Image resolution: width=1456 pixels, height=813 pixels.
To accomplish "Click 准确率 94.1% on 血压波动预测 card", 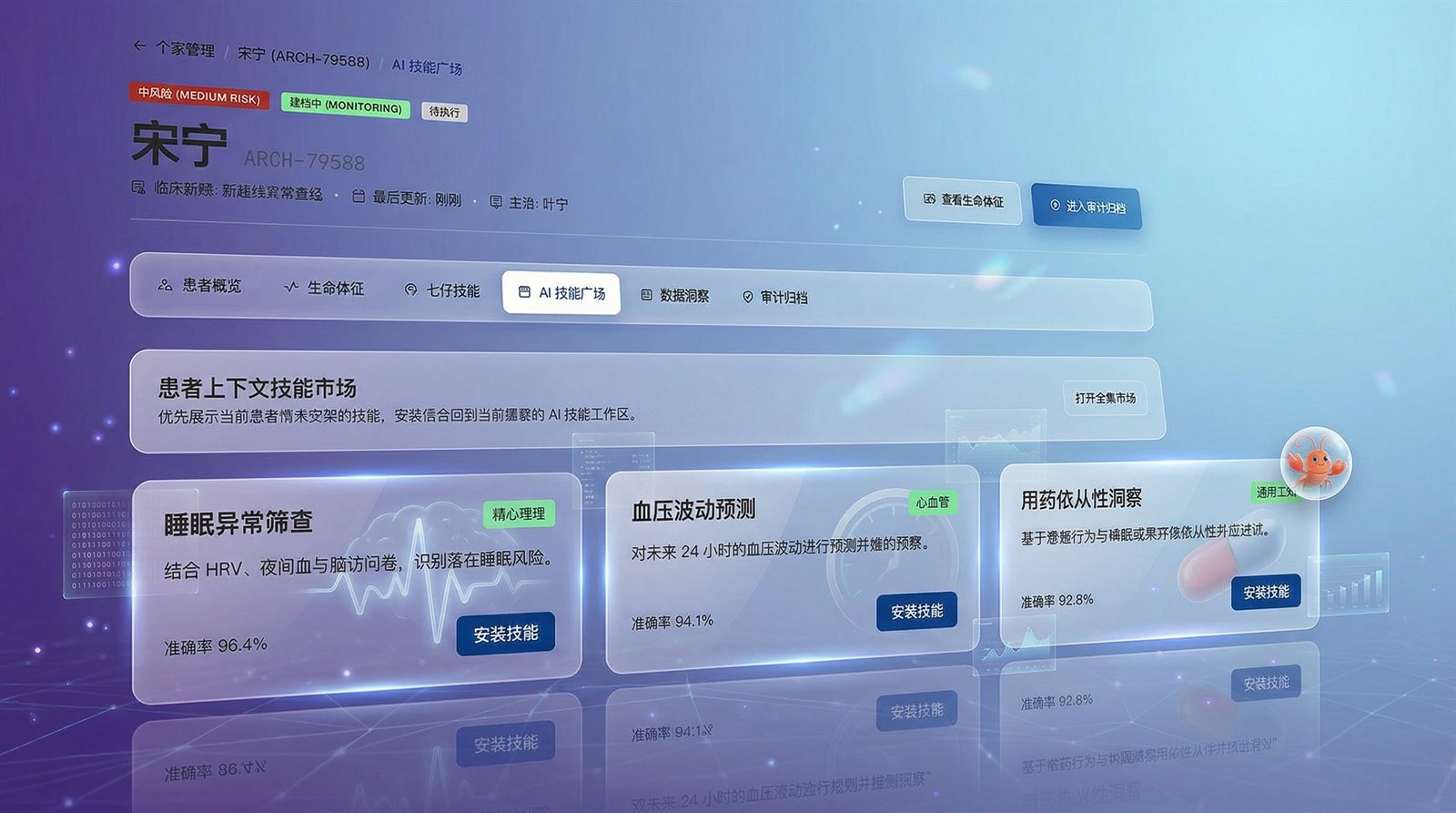I will pyautogui.click(x=672, y=622).
